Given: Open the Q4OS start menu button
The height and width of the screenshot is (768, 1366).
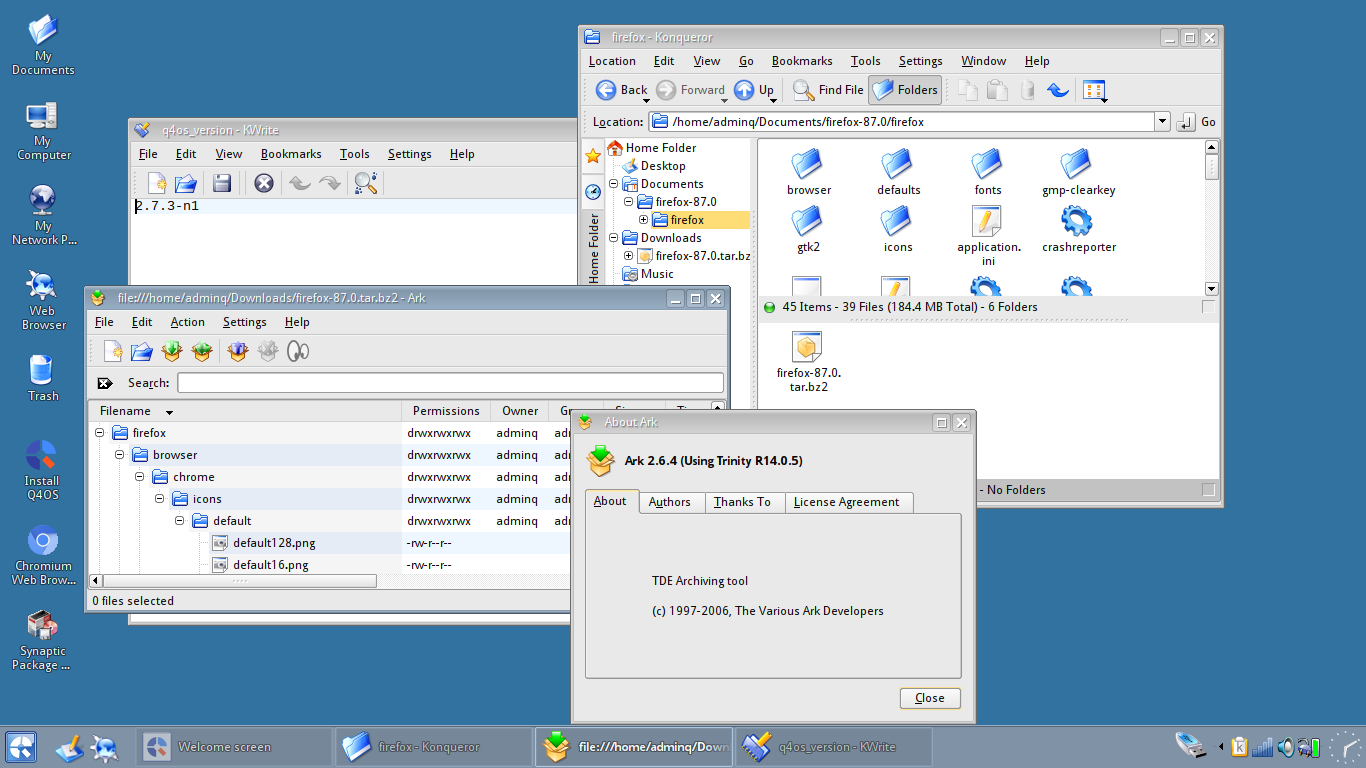Looking at the screenshot, I should [21, 747].
